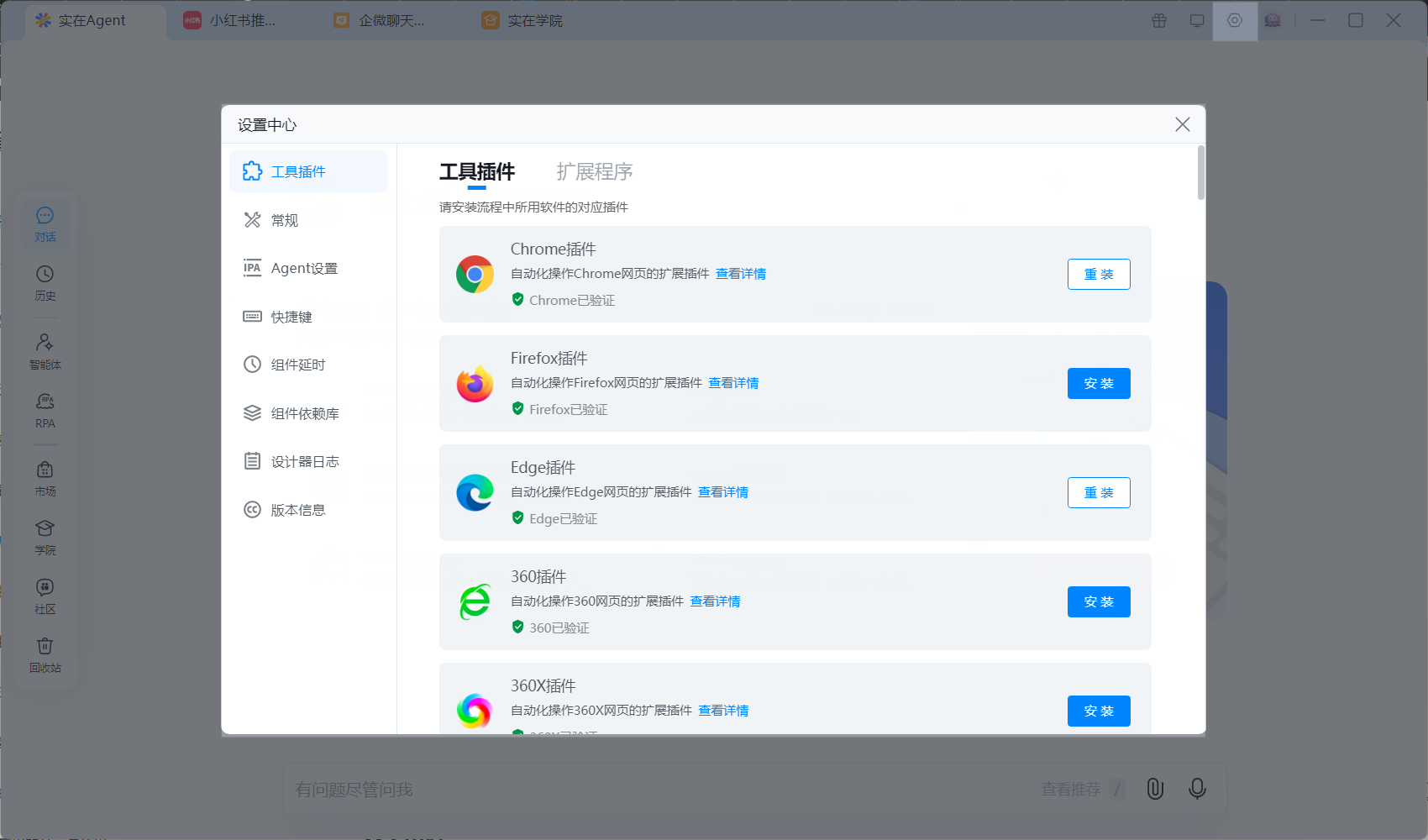Click the 360 browser logo
This screenshot has width=1428, height=840.
coord(475,601)
